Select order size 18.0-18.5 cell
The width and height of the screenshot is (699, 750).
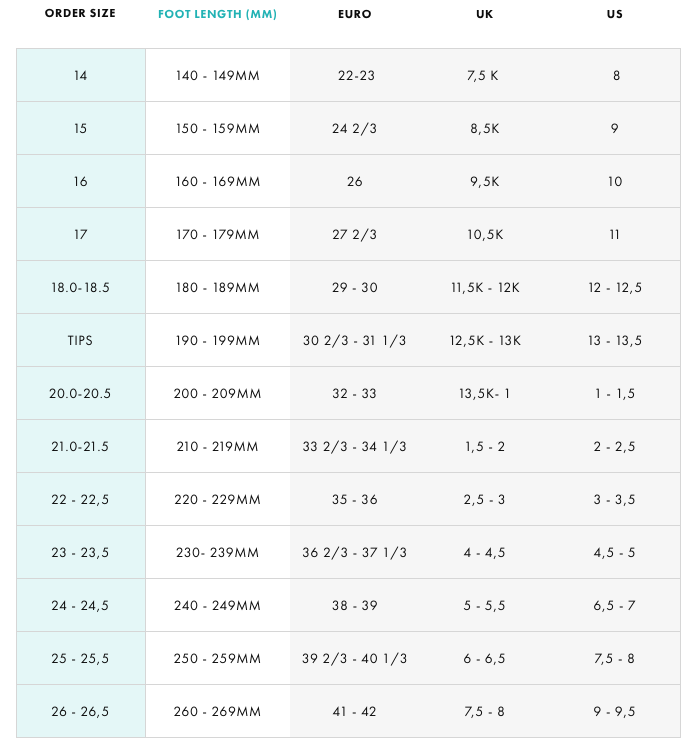click(x=81, y=287)
